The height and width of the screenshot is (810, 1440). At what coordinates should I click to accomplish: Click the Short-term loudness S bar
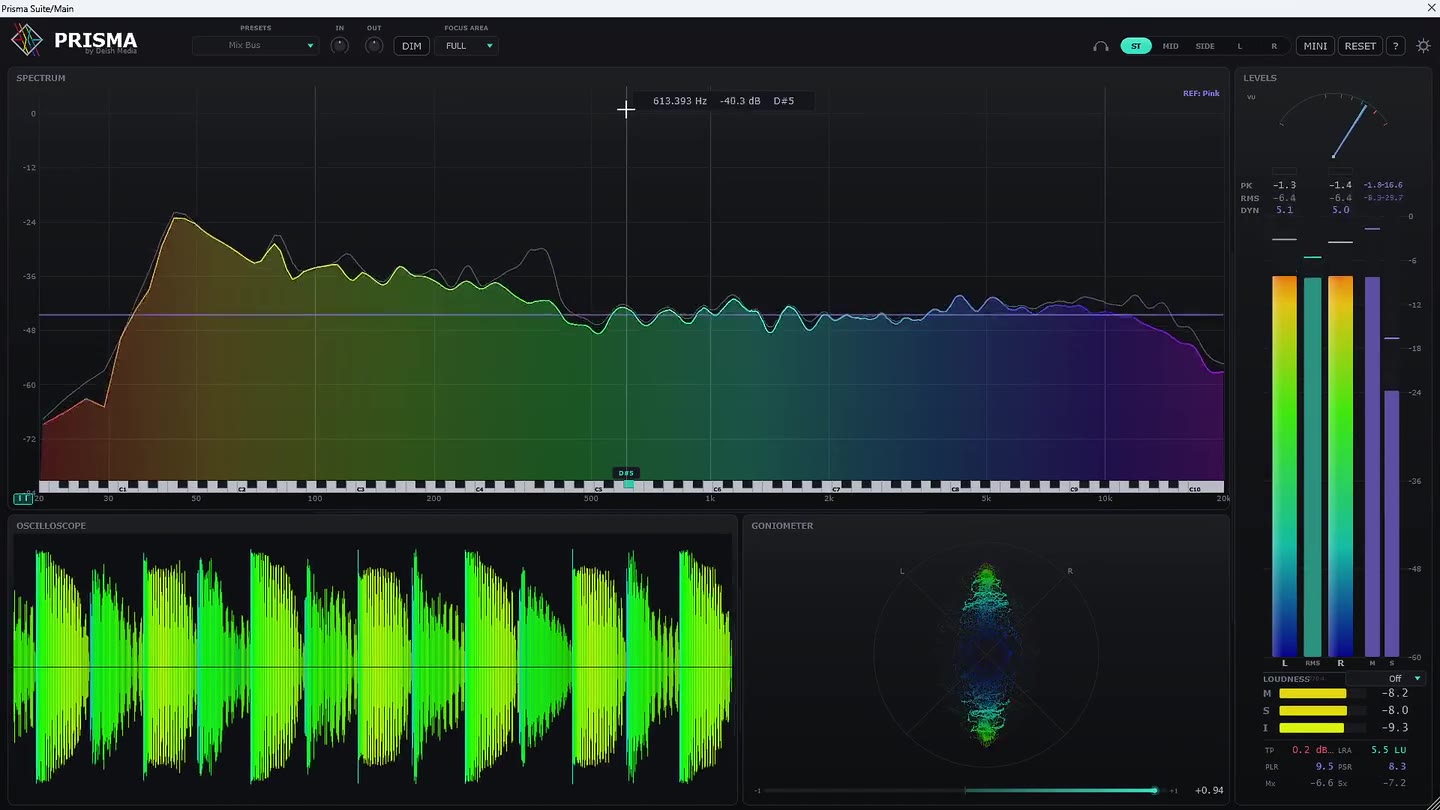(1321, 710)
